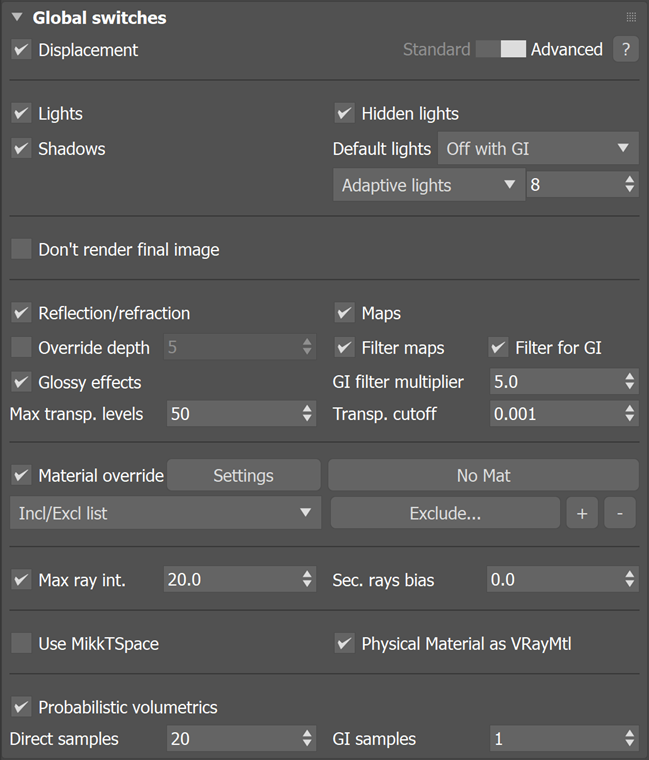The height and width of the screenshot is (760, 649).
Task: Click the material override Settings button
Action: (243, 476)
